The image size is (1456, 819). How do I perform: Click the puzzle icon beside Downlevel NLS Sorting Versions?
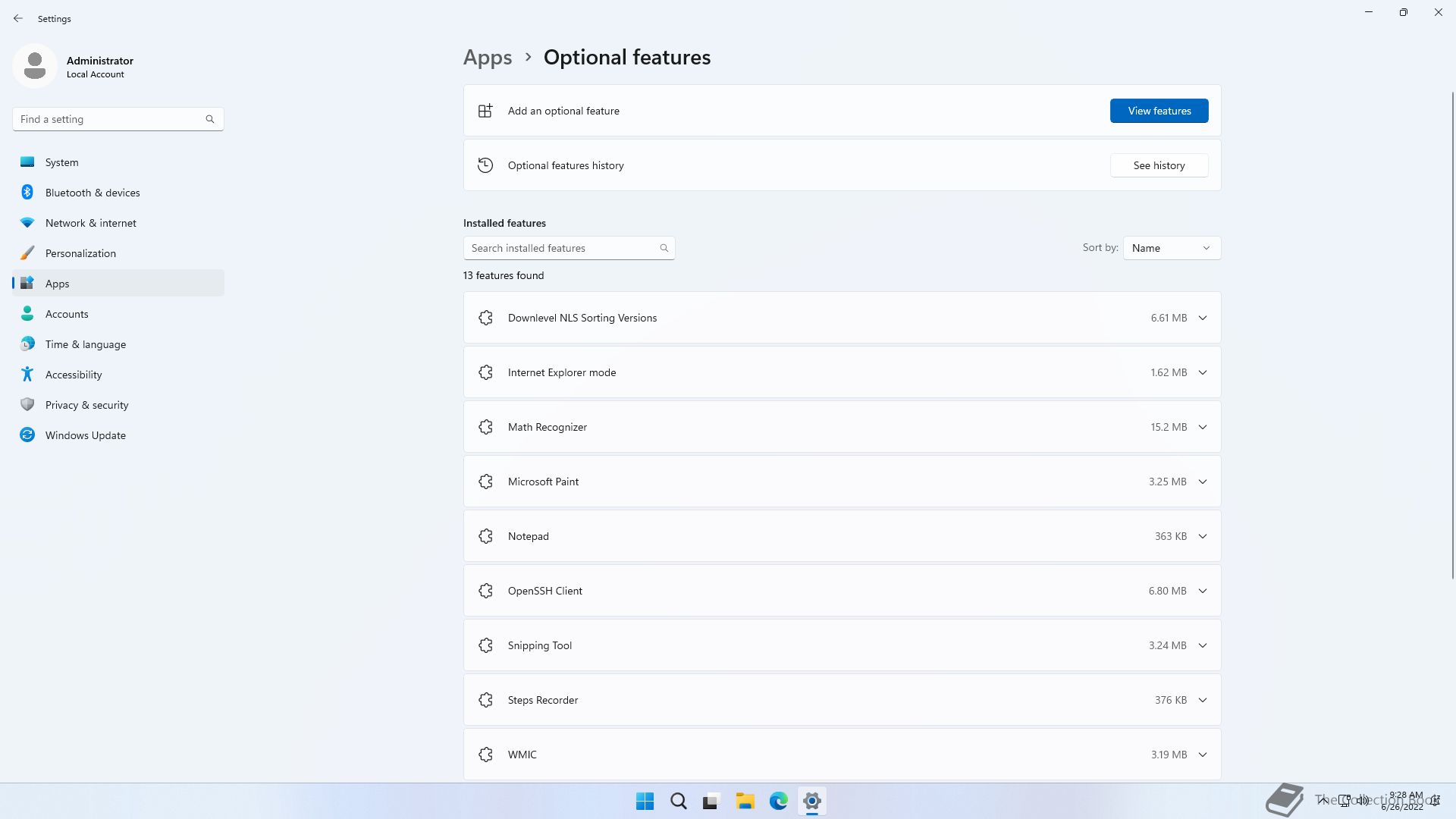pos(486,318)
